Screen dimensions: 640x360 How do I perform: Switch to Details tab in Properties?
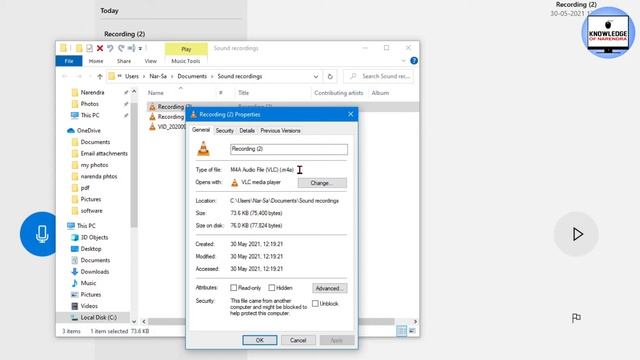(247, 131)
